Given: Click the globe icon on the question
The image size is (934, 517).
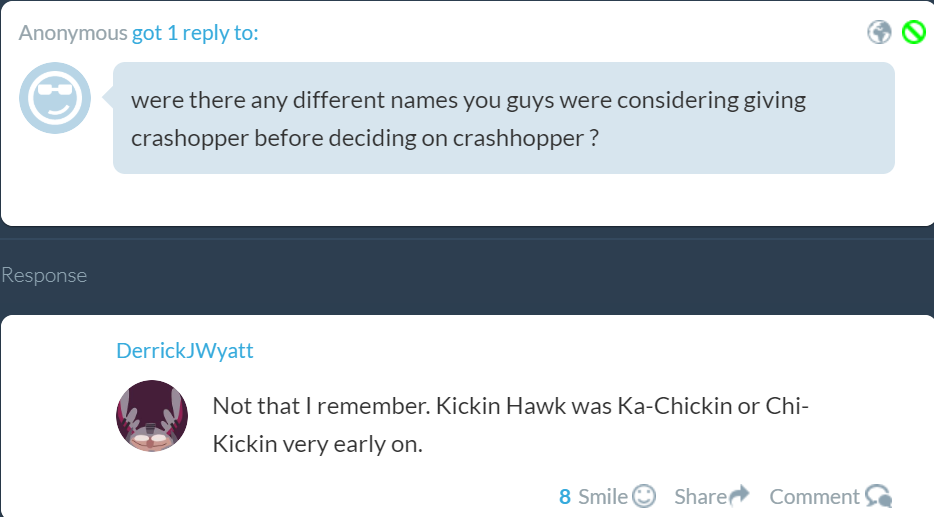Looking at the screenshot, I should [879, 33].
